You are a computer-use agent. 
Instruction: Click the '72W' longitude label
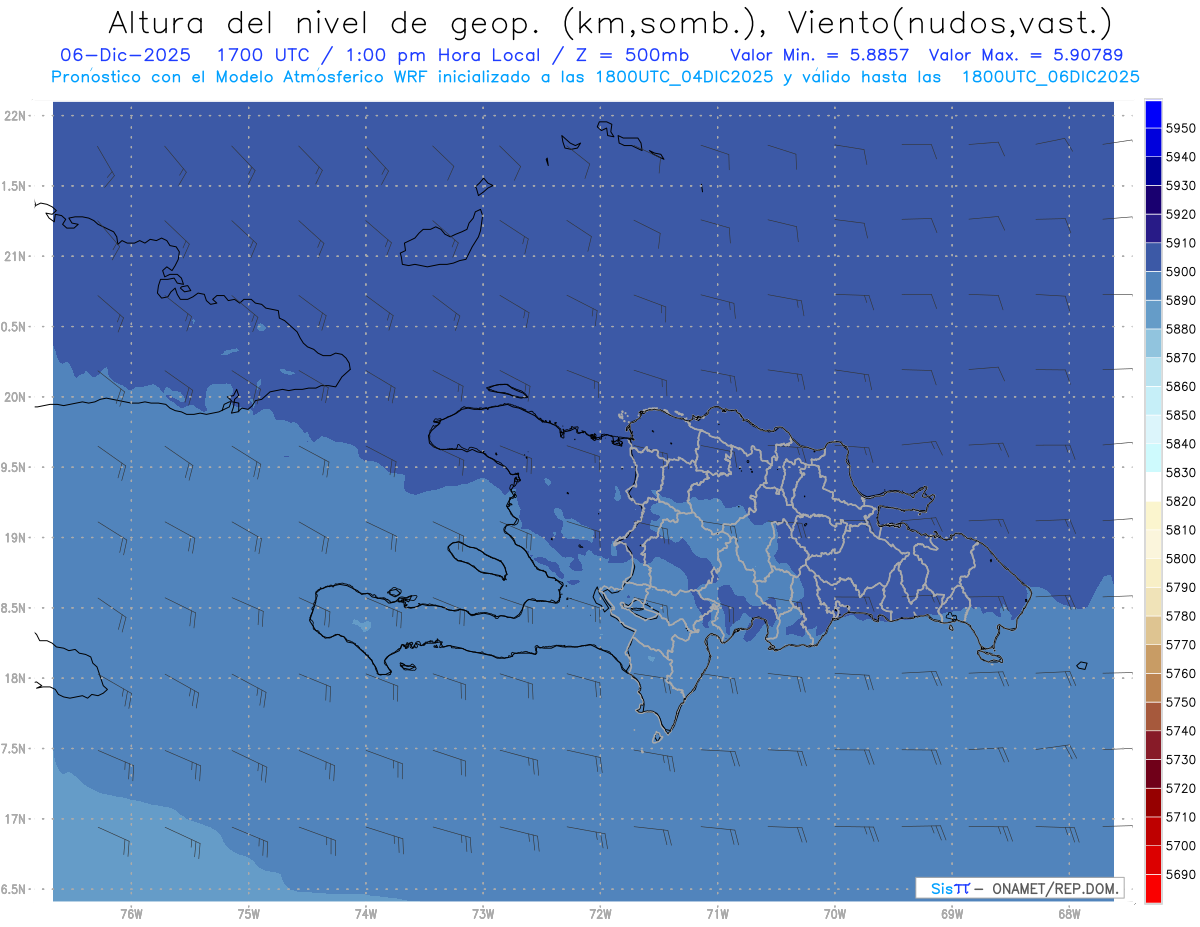pos(600,914)
